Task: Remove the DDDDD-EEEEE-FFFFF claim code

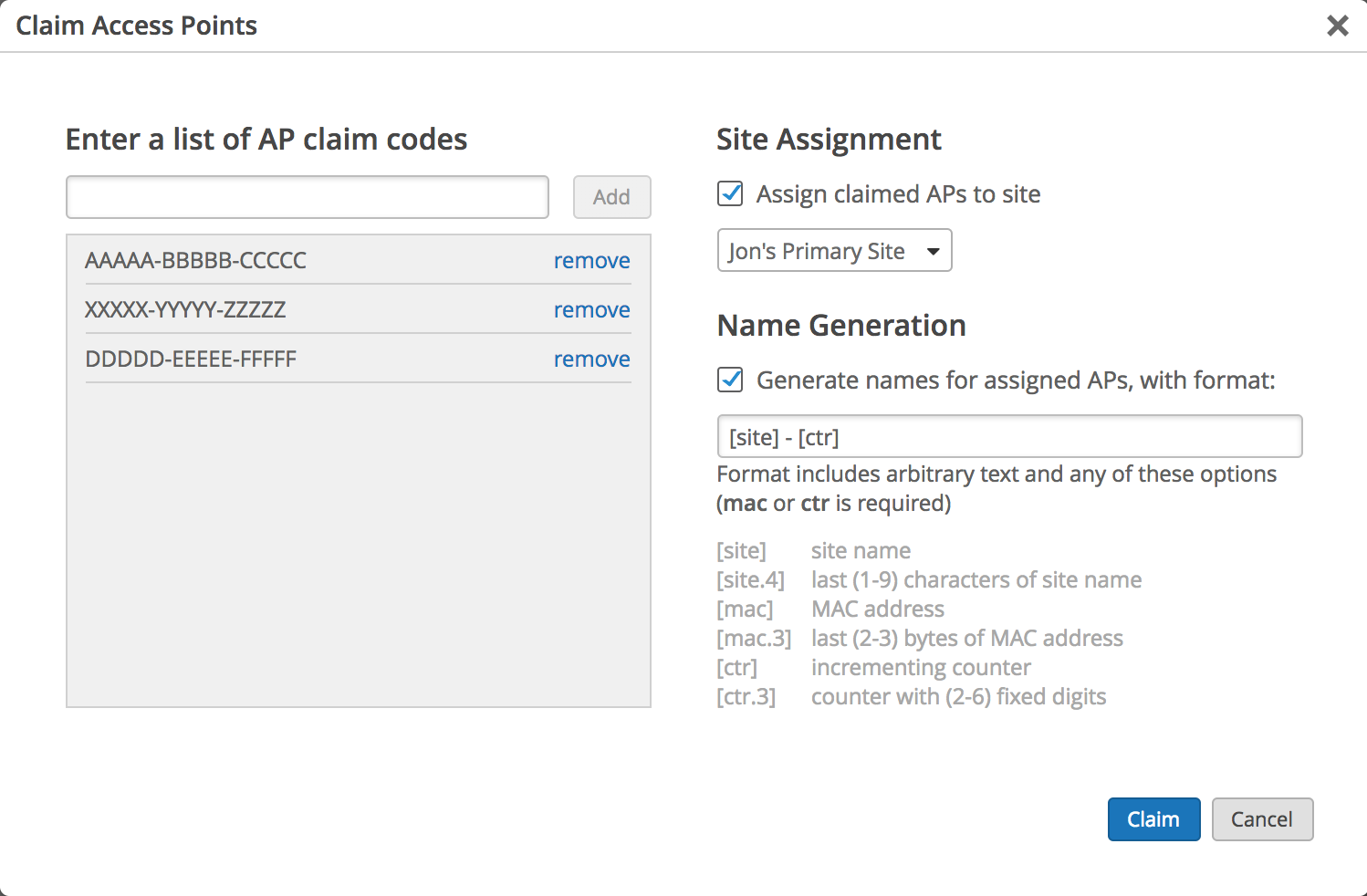Action: 591,359
